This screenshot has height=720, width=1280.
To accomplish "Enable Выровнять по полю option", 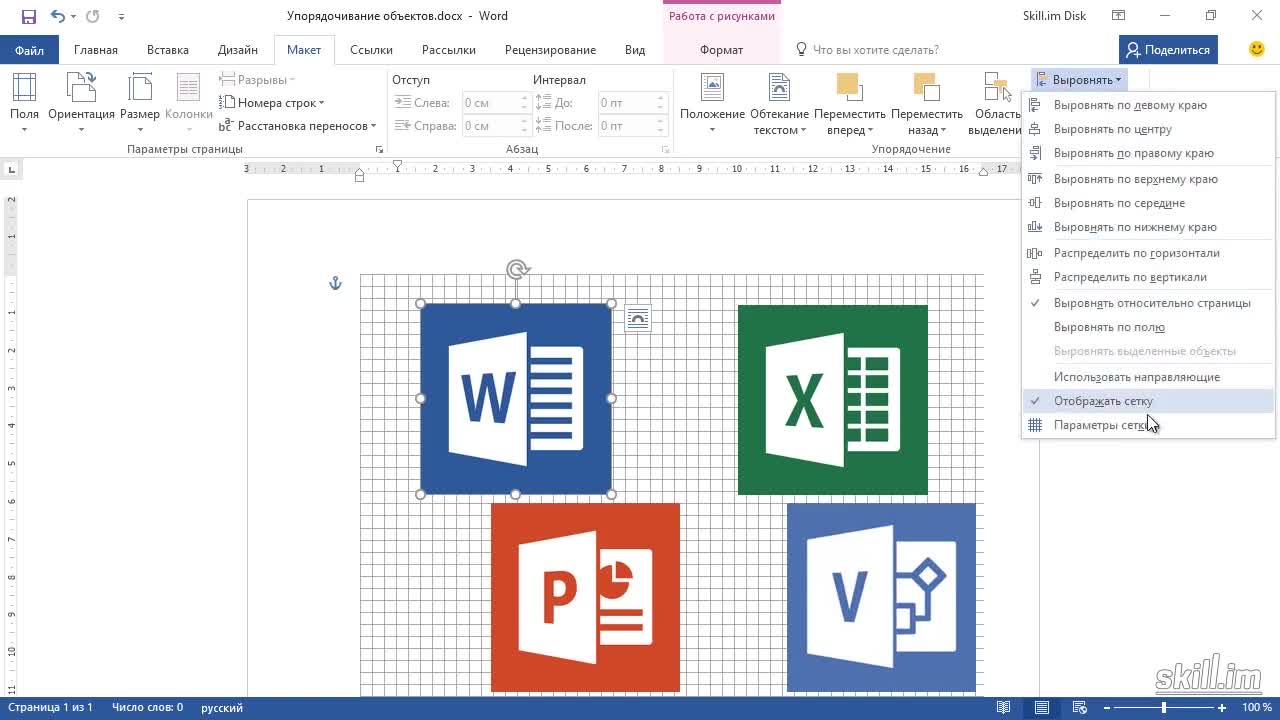I will coord(1150,327).
